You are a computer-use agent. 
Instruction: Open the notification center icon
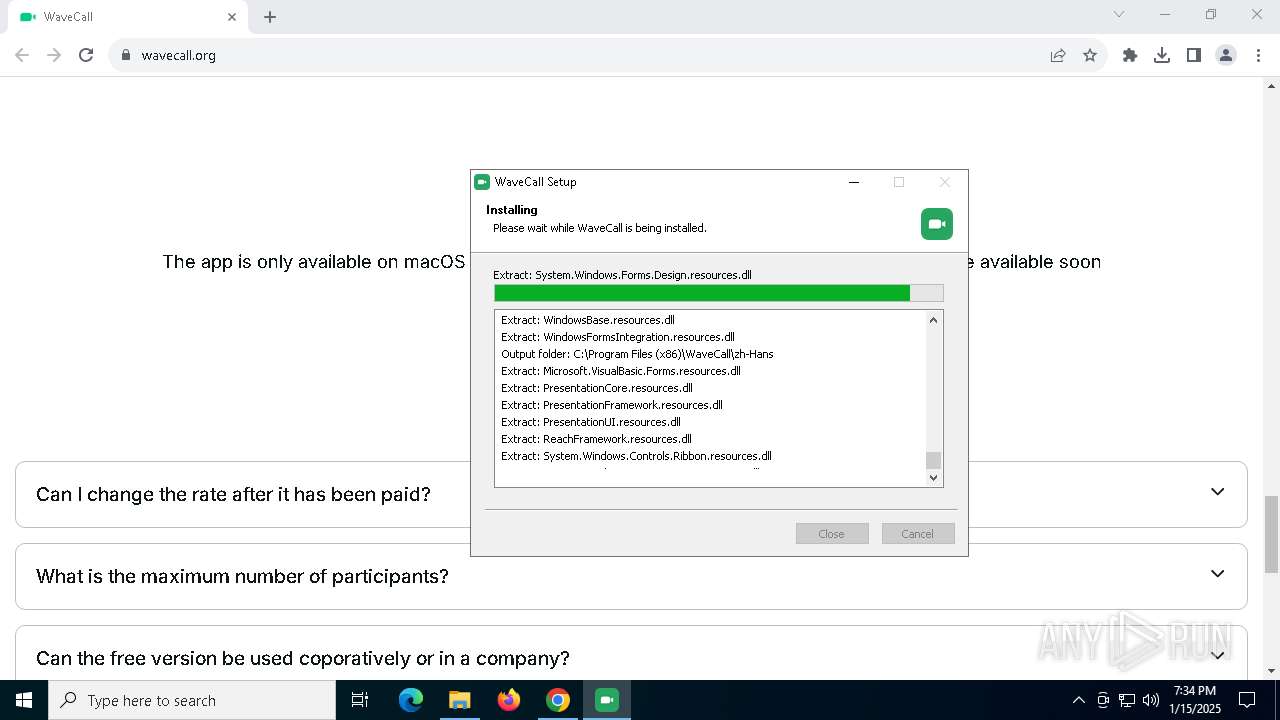coord(1247,700)
